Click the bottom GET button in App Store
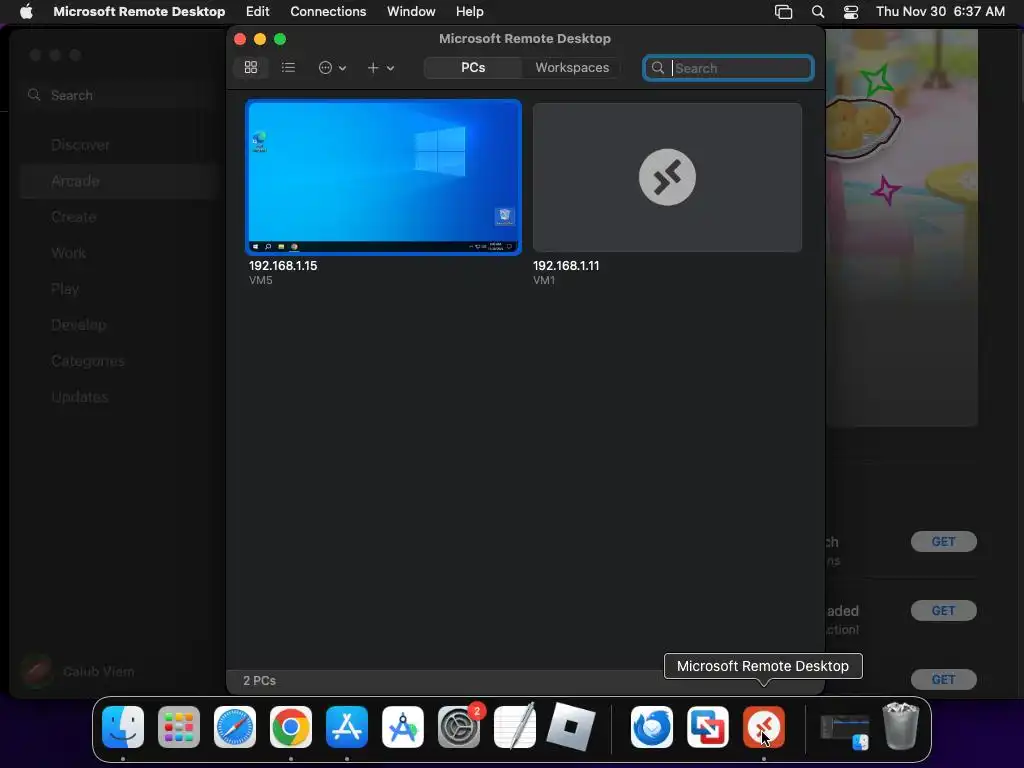The height and width of the screenshot is (768, 1024). [944, 679]
